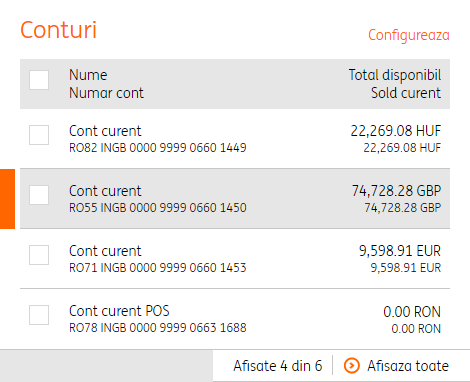
Task: Open the Configureaza link
Action: 409,35
